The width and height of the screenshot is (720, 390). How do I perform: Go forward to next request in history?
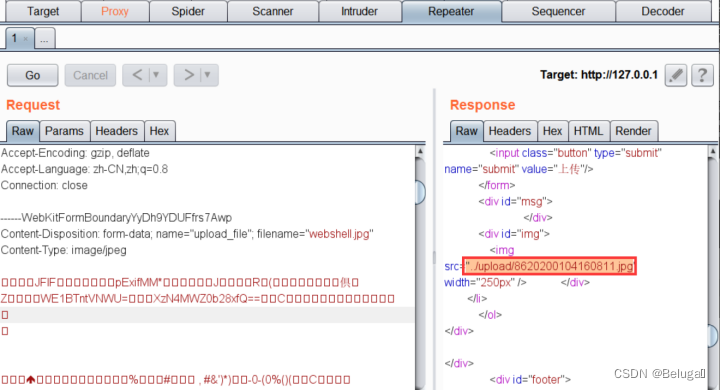pos(188,74)
